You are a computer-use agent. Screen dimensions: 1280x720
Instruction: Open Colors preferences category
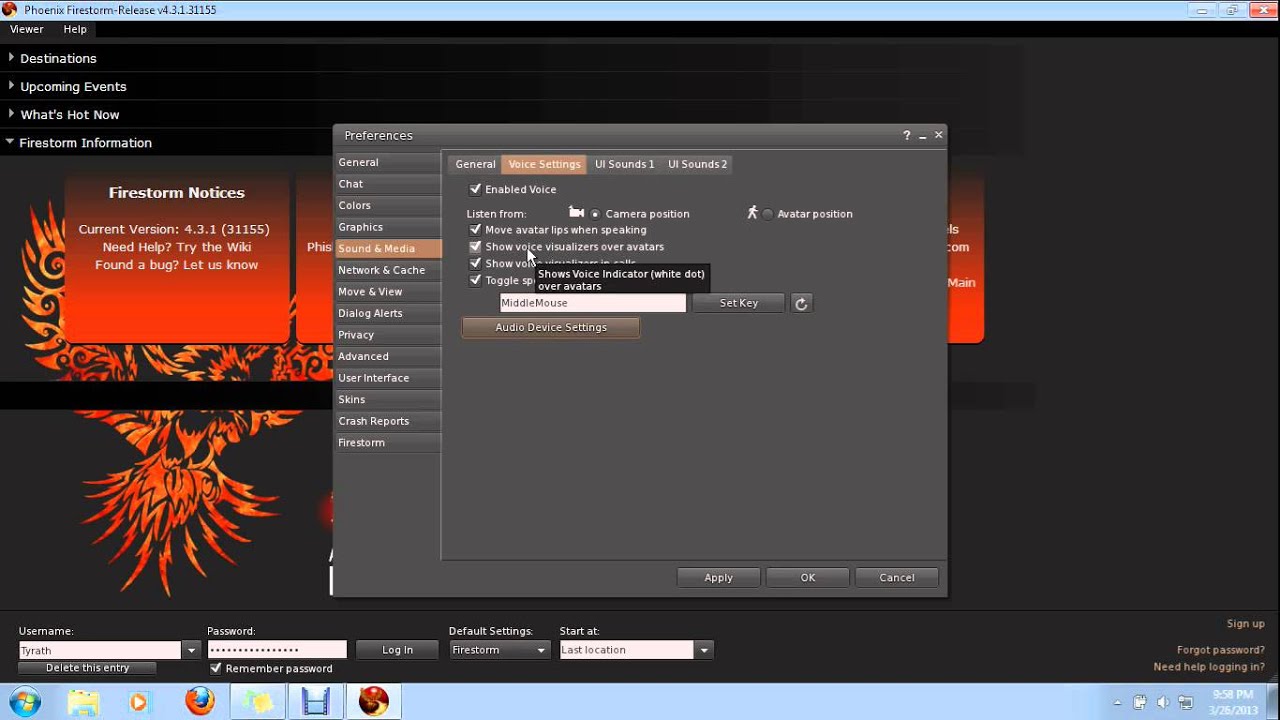click(x=387, y=205)
